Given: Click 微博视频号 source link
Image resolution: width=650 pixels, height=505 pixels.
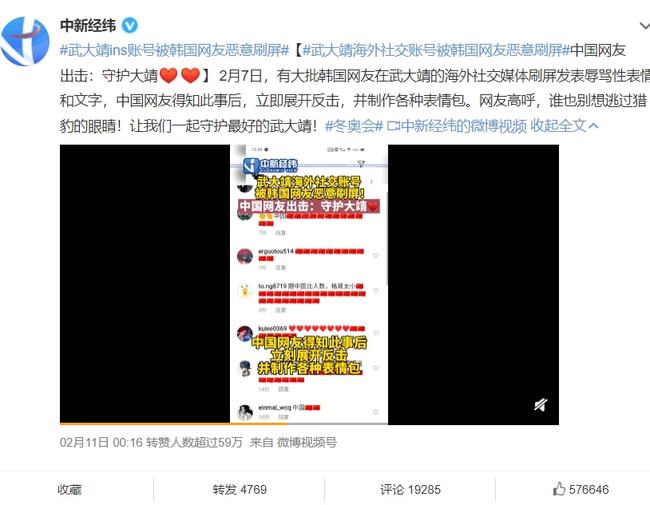Looking at the screenshot, I should 307,442.
